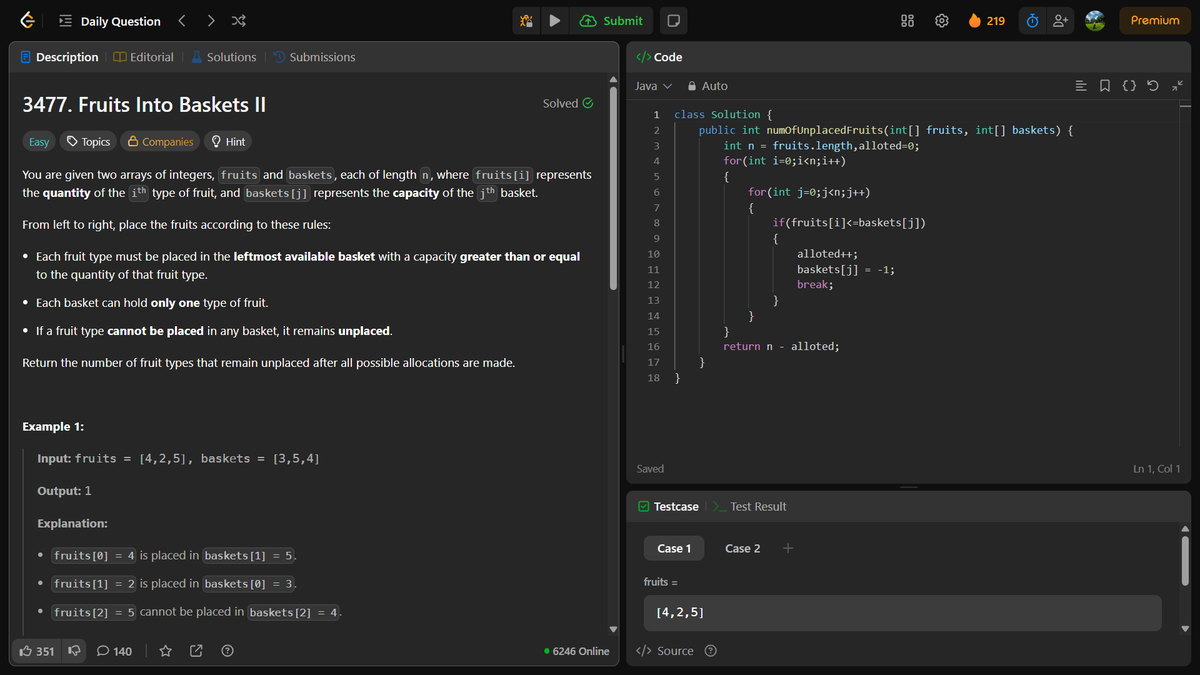Click the green Submit button
This screenshot has height=675, width=1200.
click(611, 20)
